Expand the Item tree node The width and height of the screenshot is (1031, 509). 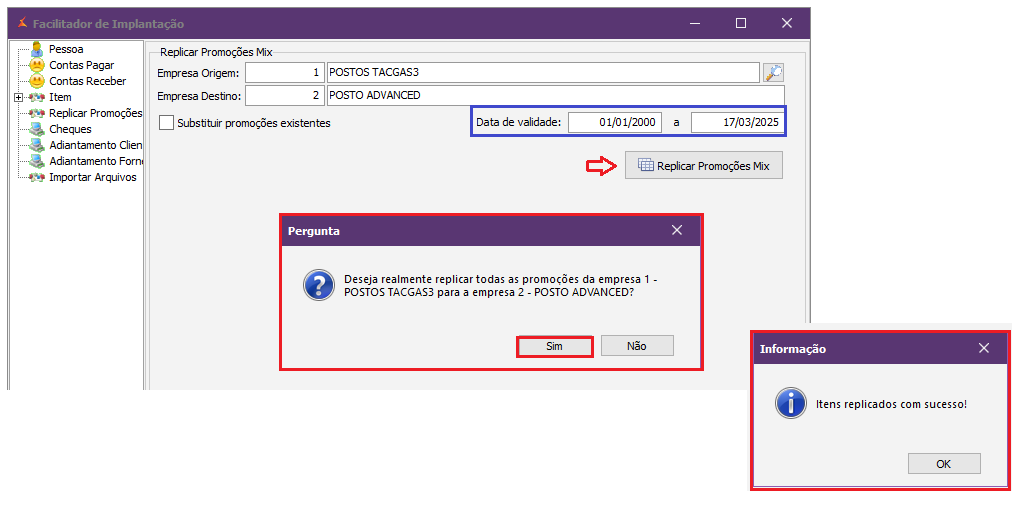click(18, 97)
